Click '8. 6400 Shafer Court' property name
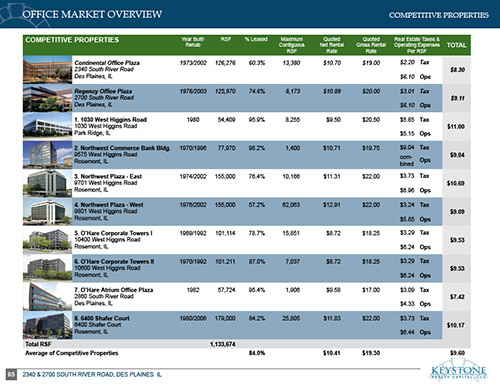500x386 pixels. pos(102,318)
